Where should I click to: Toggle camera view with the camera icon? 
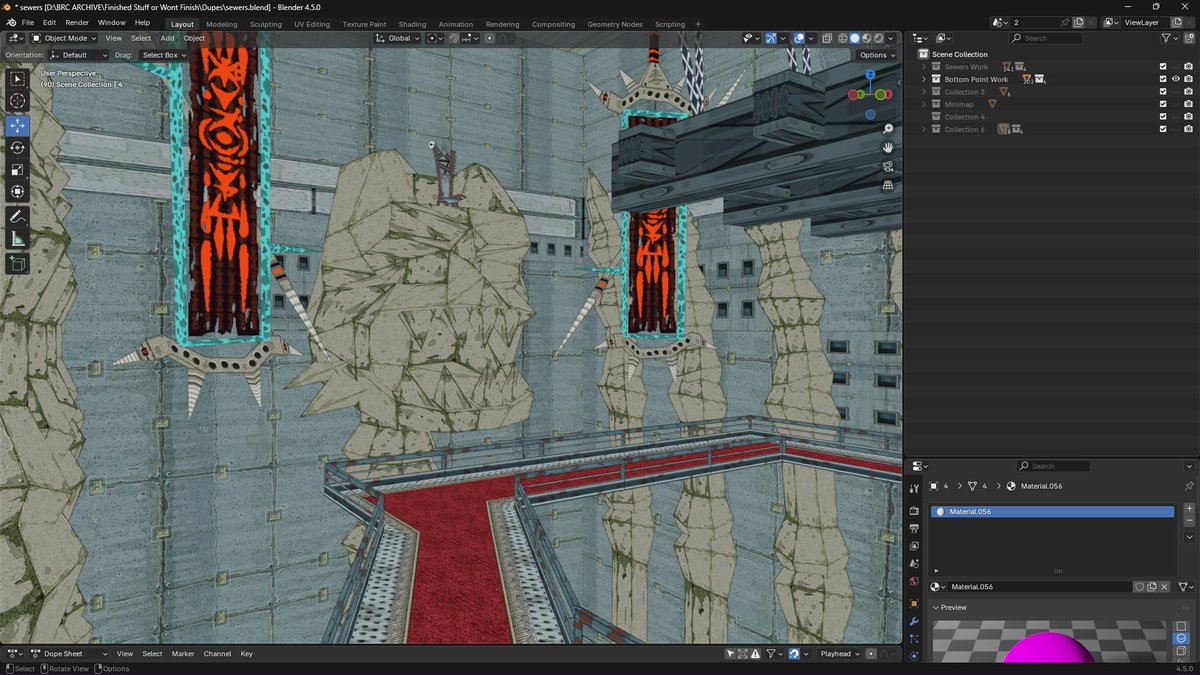point(888,167)
